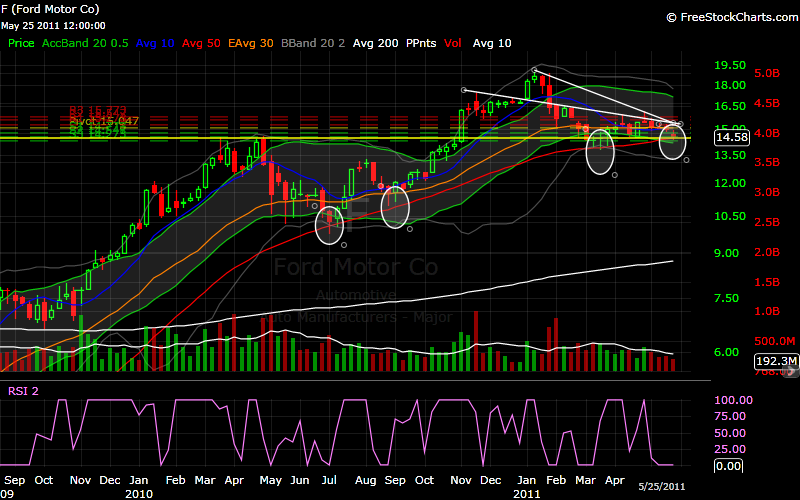
Task: Click the 1.0B volume axis label
Action: pos(767,311)
